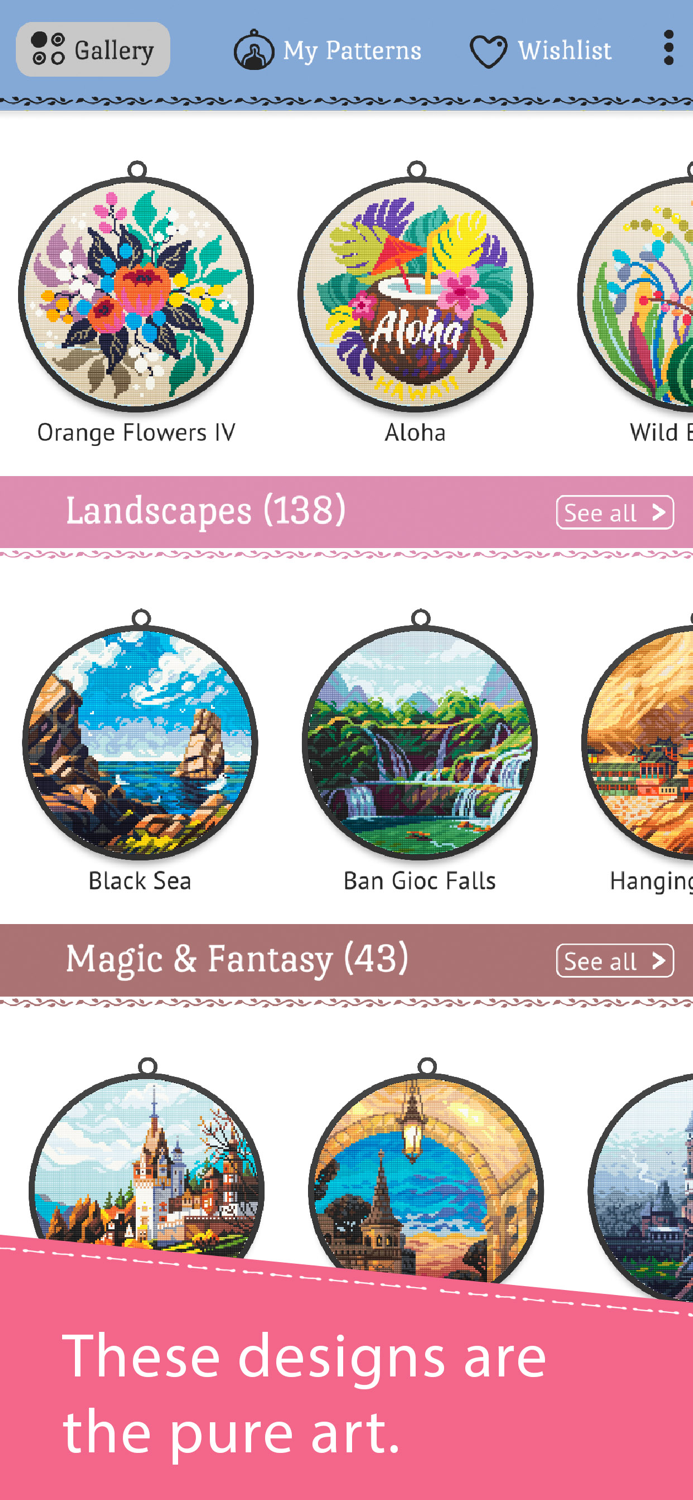Open the My Patterns tab
The height and width of the screenshot is (1500, 693).
coord(328,50)
